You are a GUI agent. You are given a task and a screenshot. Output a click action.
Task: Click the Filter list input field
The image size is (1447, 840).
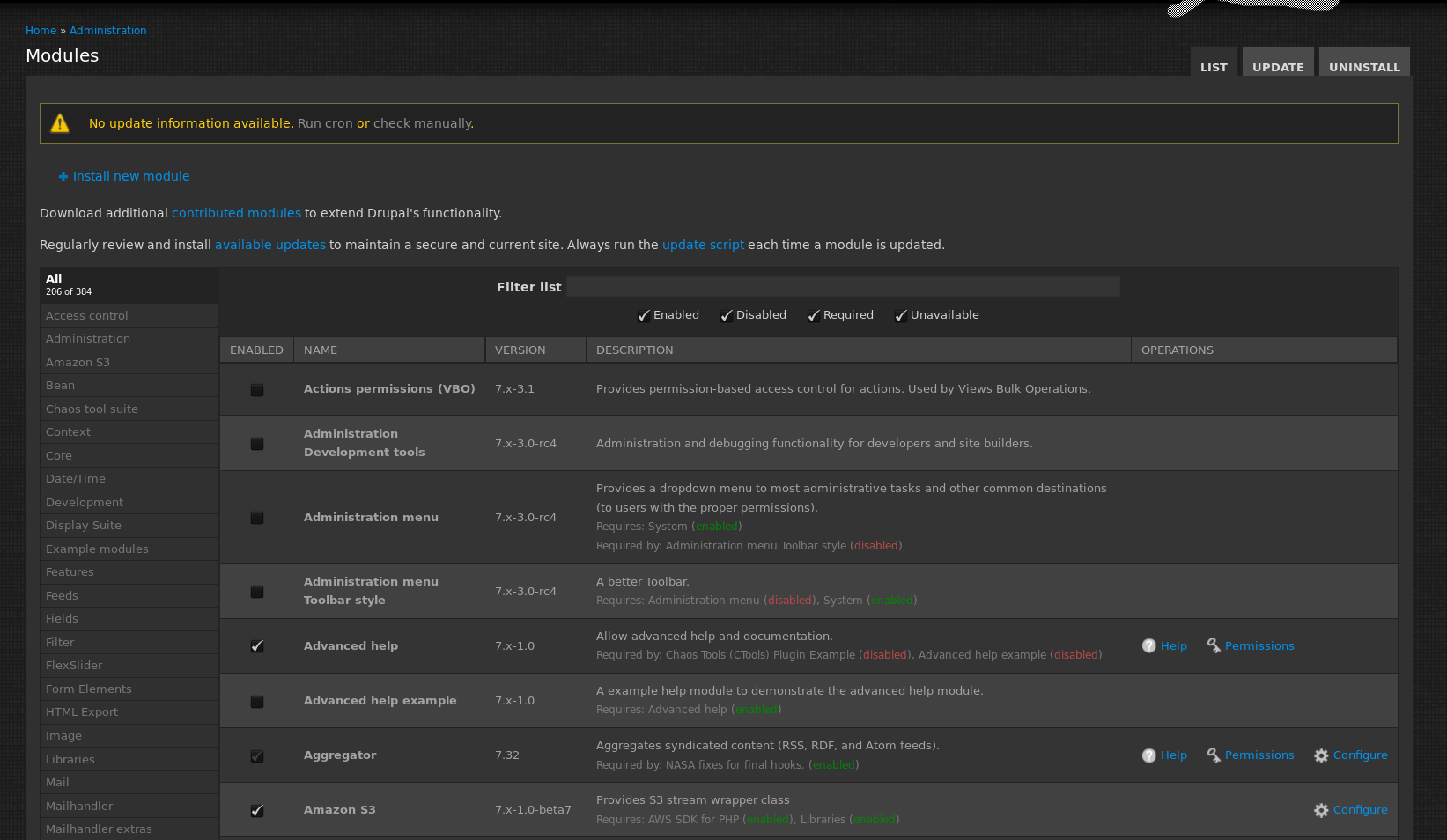[x=843, y=287]
